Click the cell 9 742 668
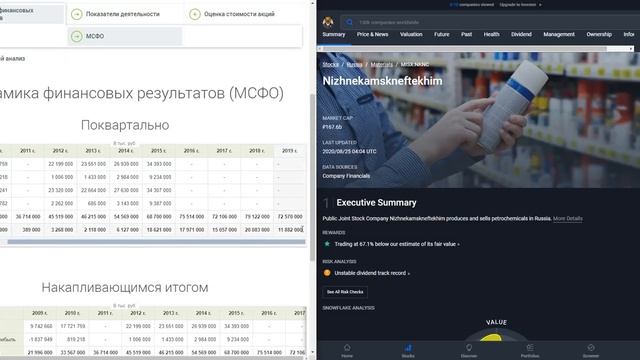The image size is (640, 360). tap(40, 326)
